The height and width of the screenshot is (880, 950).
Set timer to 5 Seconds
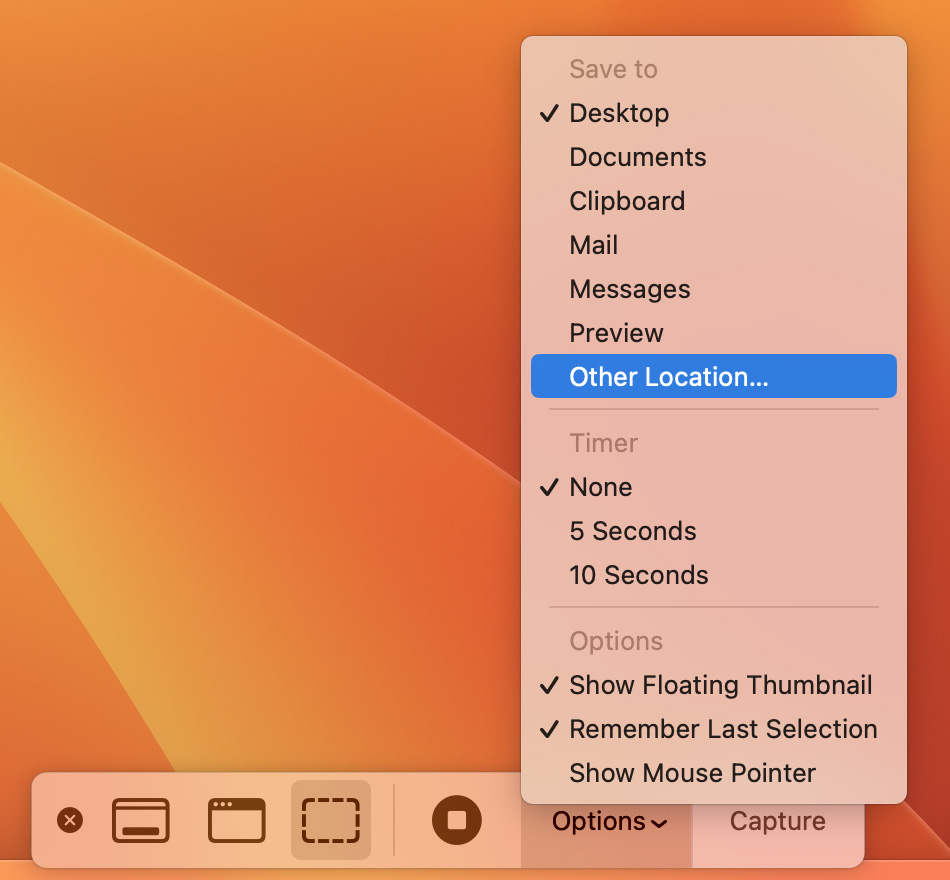coord(714,532)
